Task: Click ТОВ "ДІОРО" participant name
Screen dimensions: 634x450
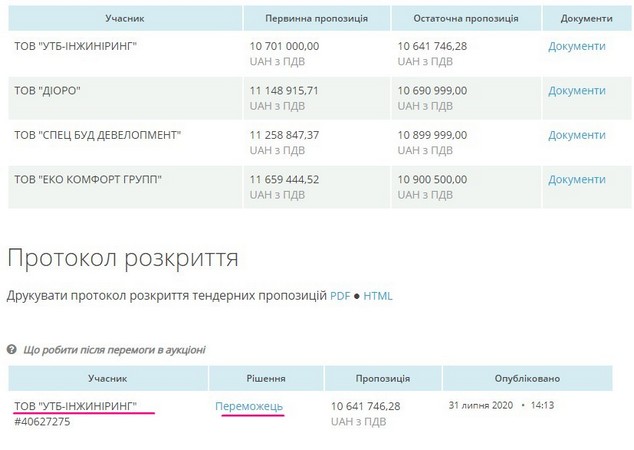Action: click(48, 91)
